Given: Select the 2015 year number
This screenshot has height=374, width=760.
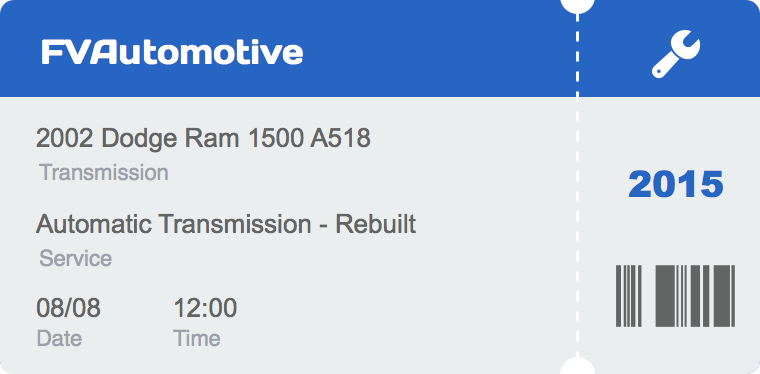Looking at the screenshot, I should tap(676, 185).
